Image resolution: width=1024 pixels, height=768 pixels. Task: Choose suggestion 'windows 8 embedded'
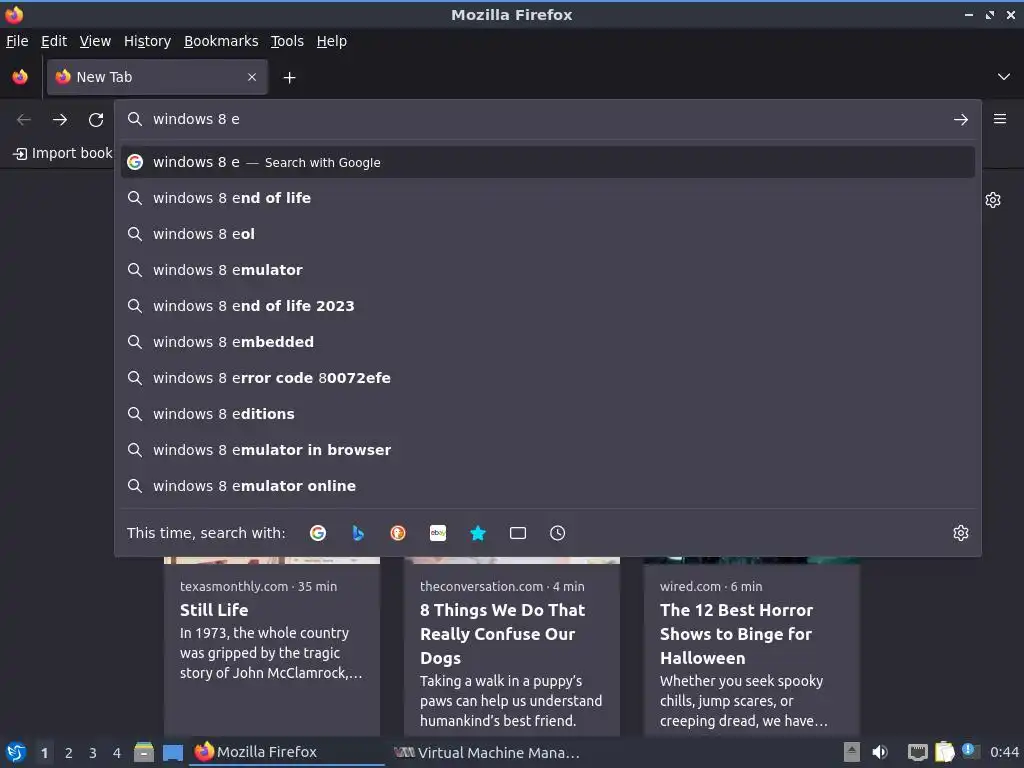click(x=547, y=342)
